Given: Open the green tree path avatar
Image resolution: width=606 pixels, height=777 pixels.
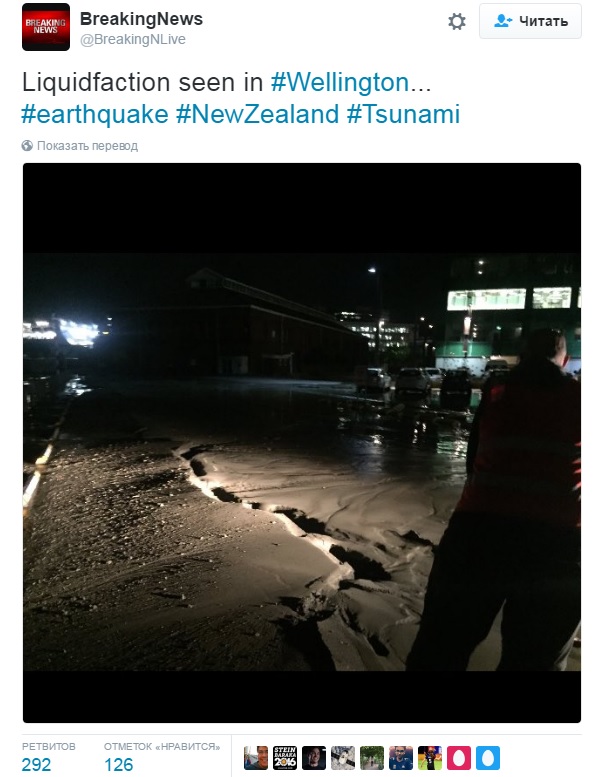Looking at the screenshot, I should pyautogui.click(x=372, y=758).
